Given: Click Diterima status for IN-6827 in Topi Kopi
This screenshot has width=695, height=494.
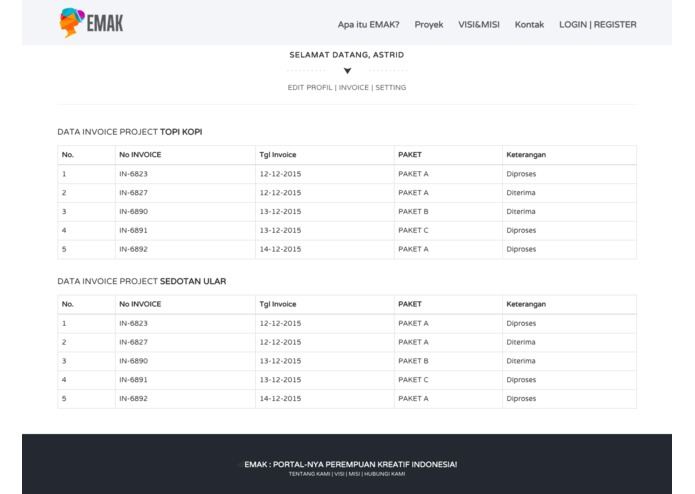Looking at the screenshot, I should pos(521,193).
